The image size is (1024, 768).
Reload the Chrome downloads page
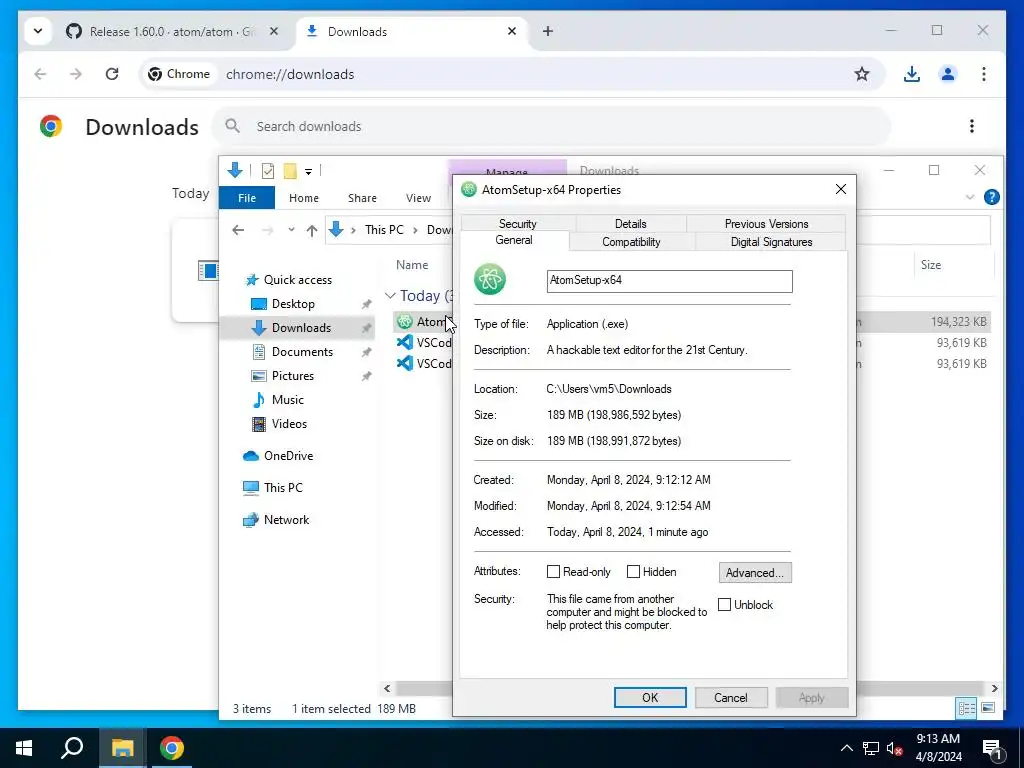coord(112,74)
